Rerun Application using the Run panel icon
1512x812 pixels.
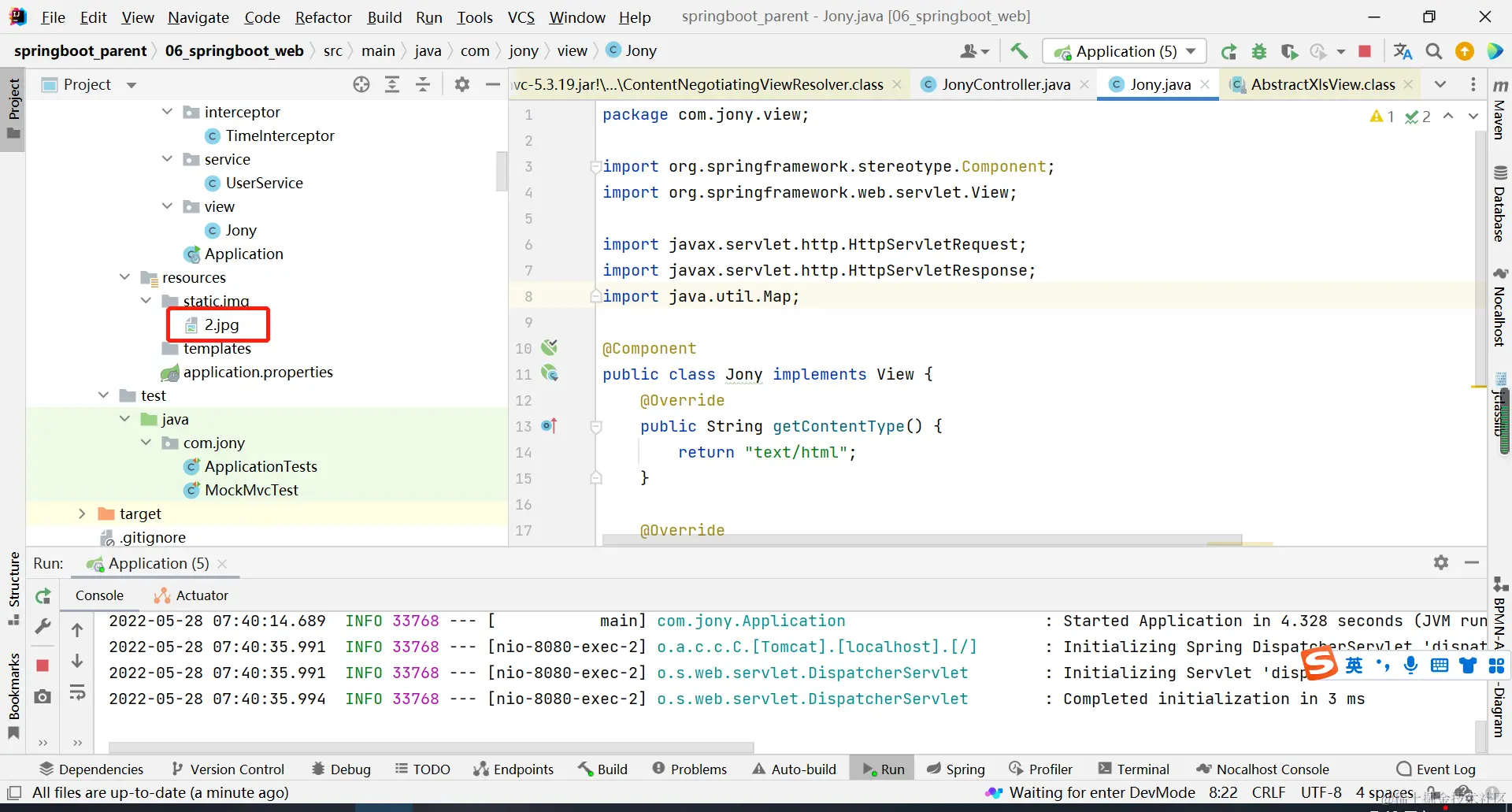click(x=43, y=596)
